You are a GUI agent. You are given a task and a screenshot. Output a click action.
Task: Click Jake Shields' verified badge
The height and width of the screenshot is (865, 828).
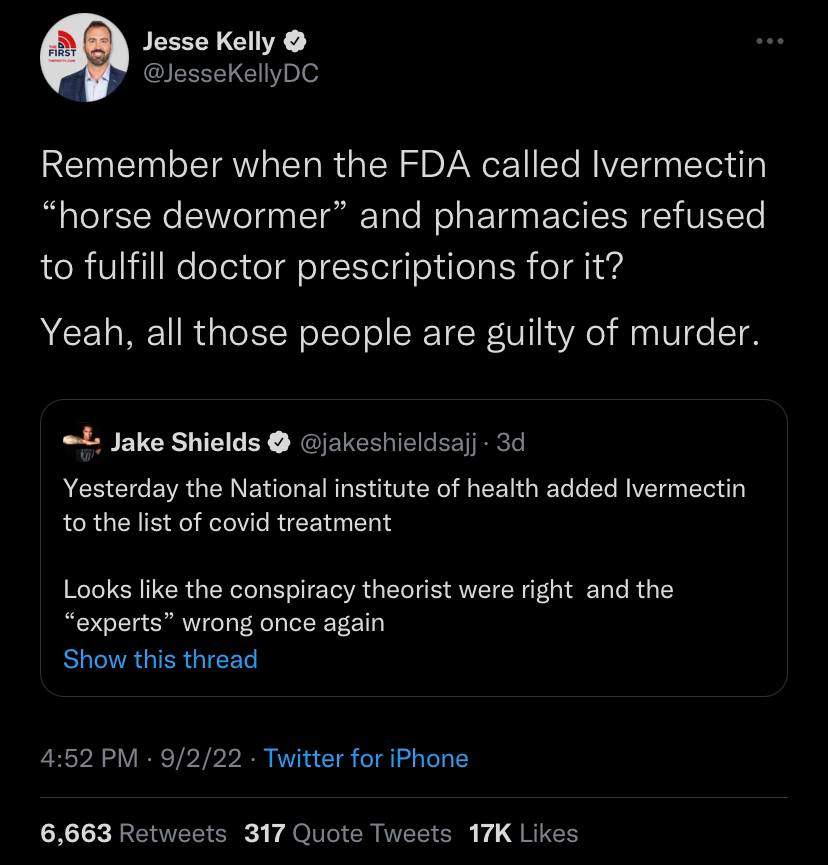click(282, 443)
